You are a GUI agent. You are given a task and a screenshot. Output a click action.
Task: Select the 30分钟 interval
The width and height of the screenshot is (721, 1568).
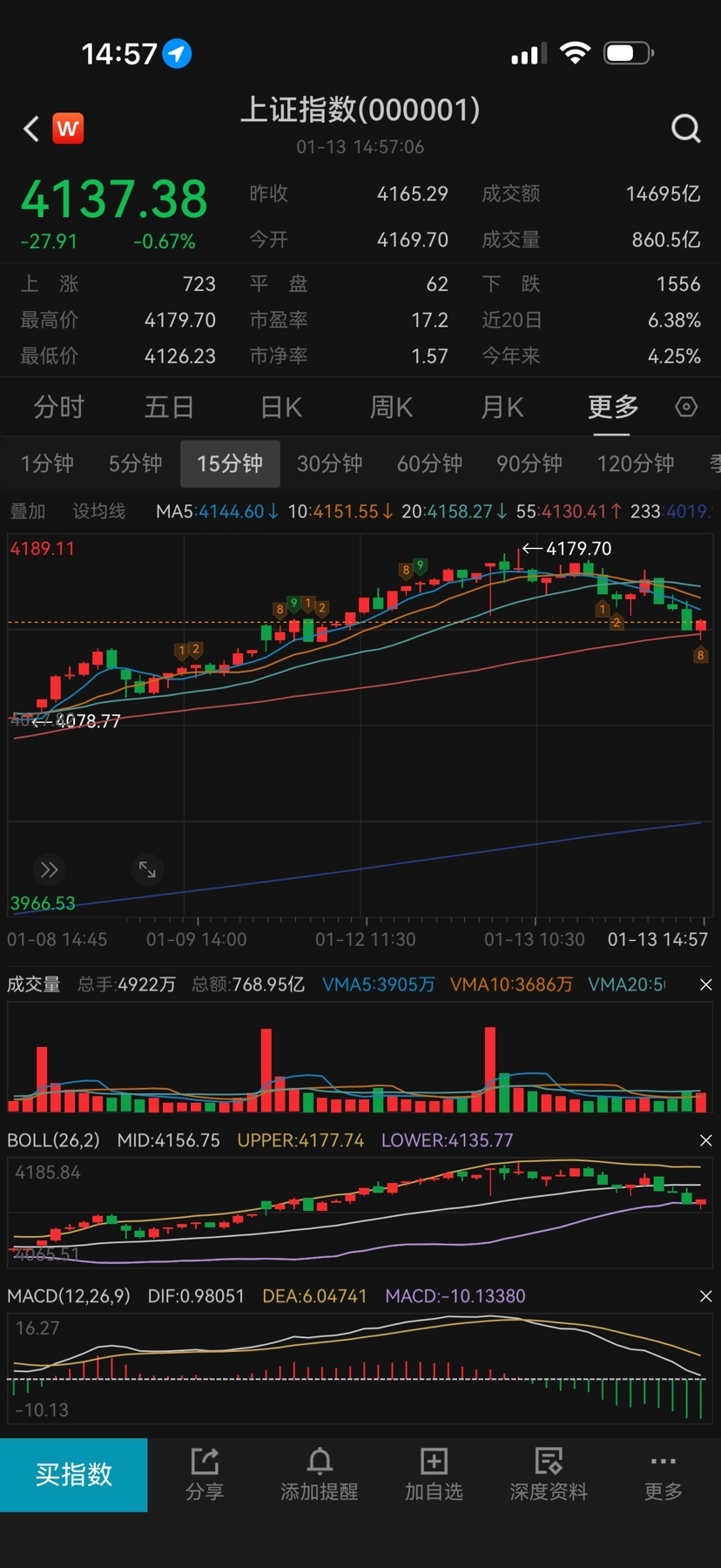329,463
